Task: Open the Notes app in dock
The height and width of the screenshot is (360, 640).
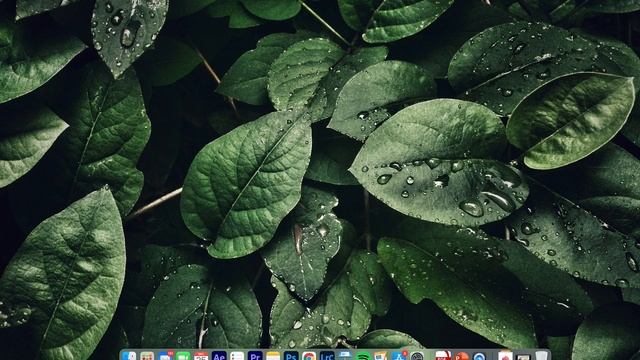Action: [273, 356]
